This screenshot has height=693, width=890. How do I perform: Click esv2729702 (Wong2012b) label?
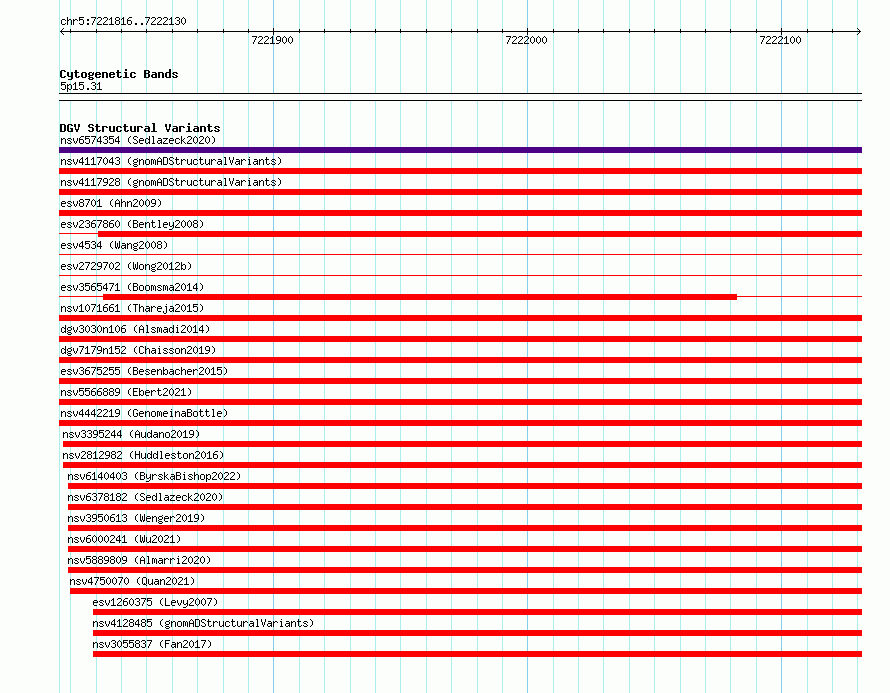[x=126, y=266]
